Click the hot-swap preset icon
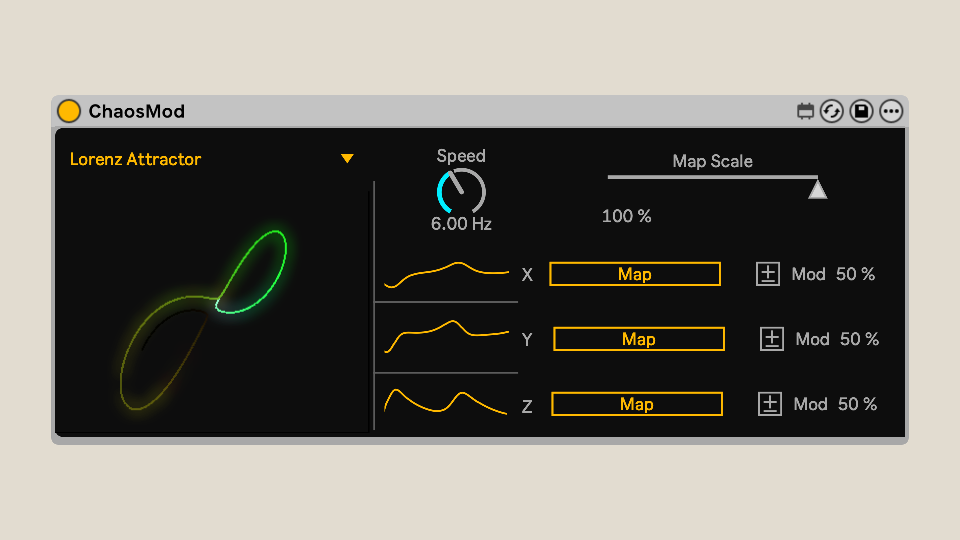Screen dimensions: 960x540 point(832,112)
